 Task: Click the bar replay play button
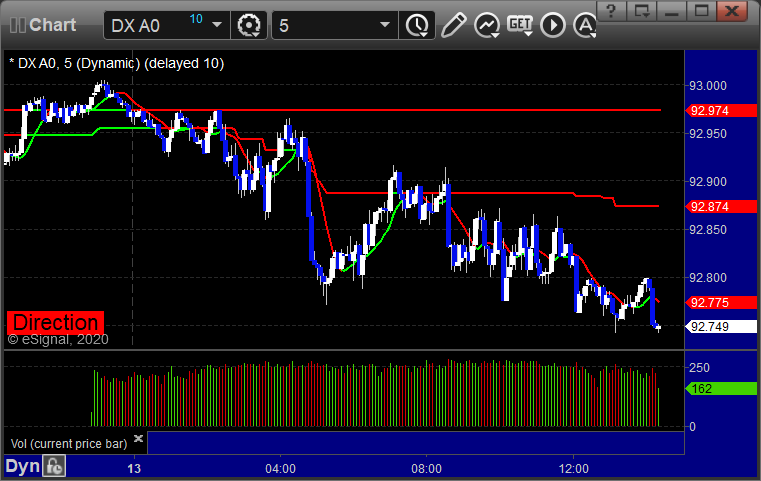coord(553,25)
